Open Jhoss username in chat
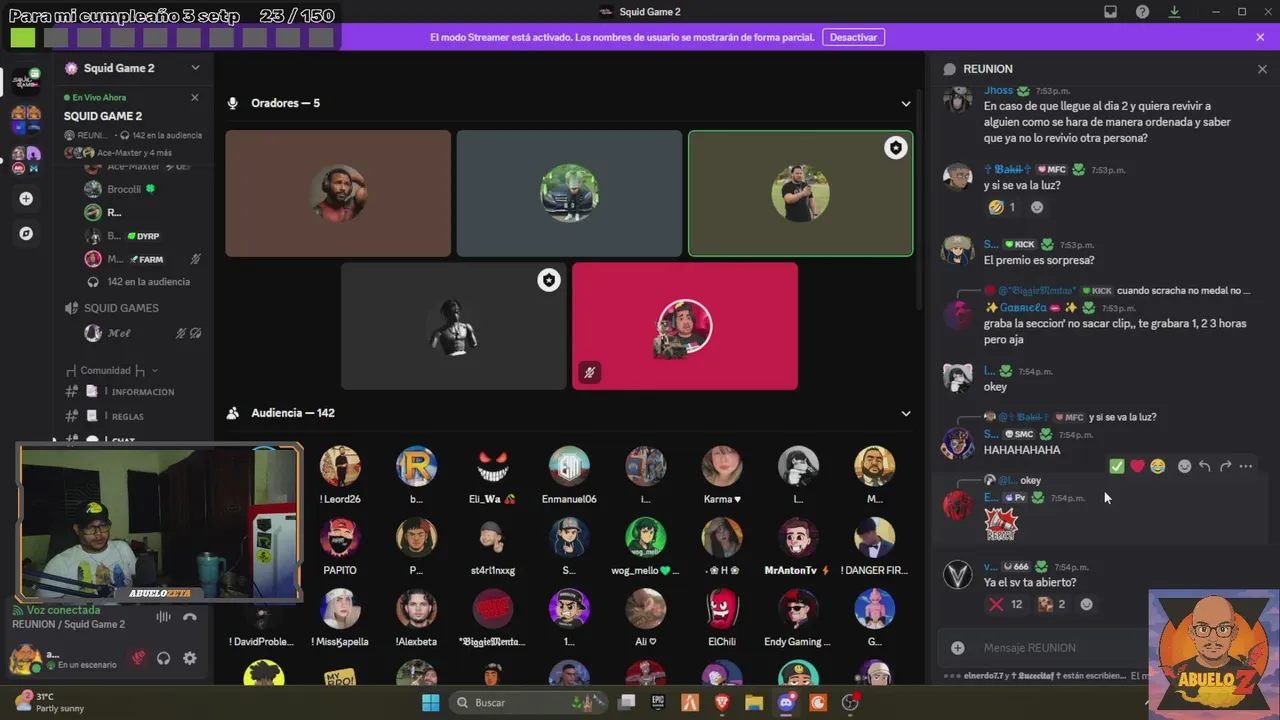 click(x=998, y=90)
